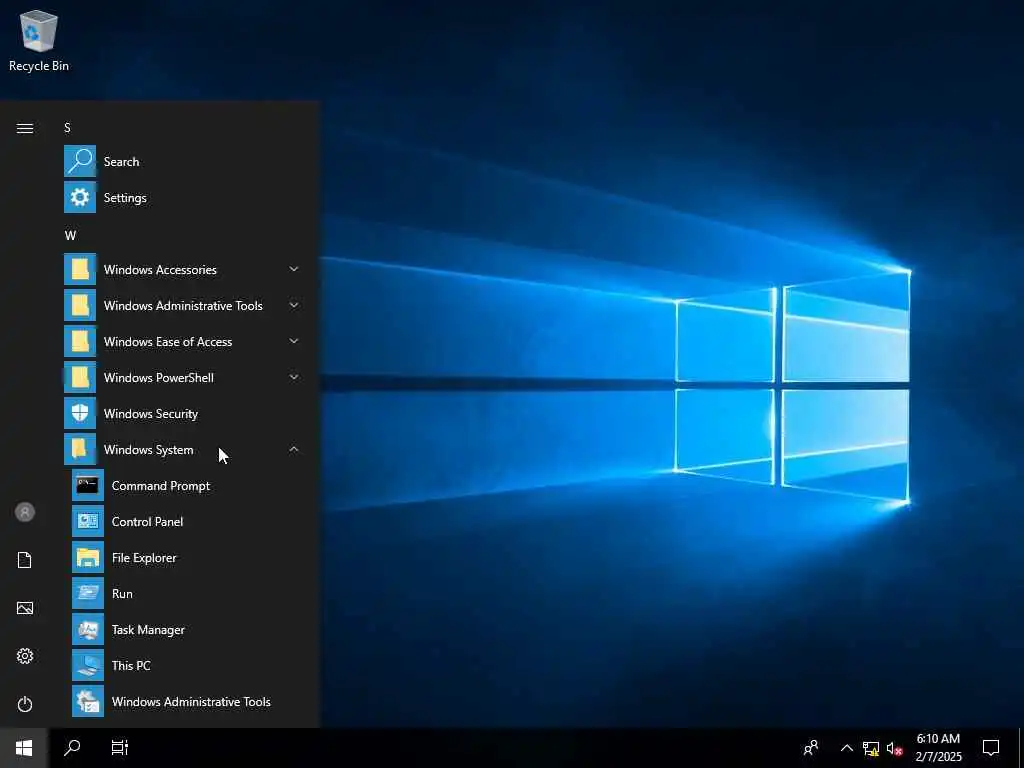Click the Windows System folder icon

pos(80,449)
